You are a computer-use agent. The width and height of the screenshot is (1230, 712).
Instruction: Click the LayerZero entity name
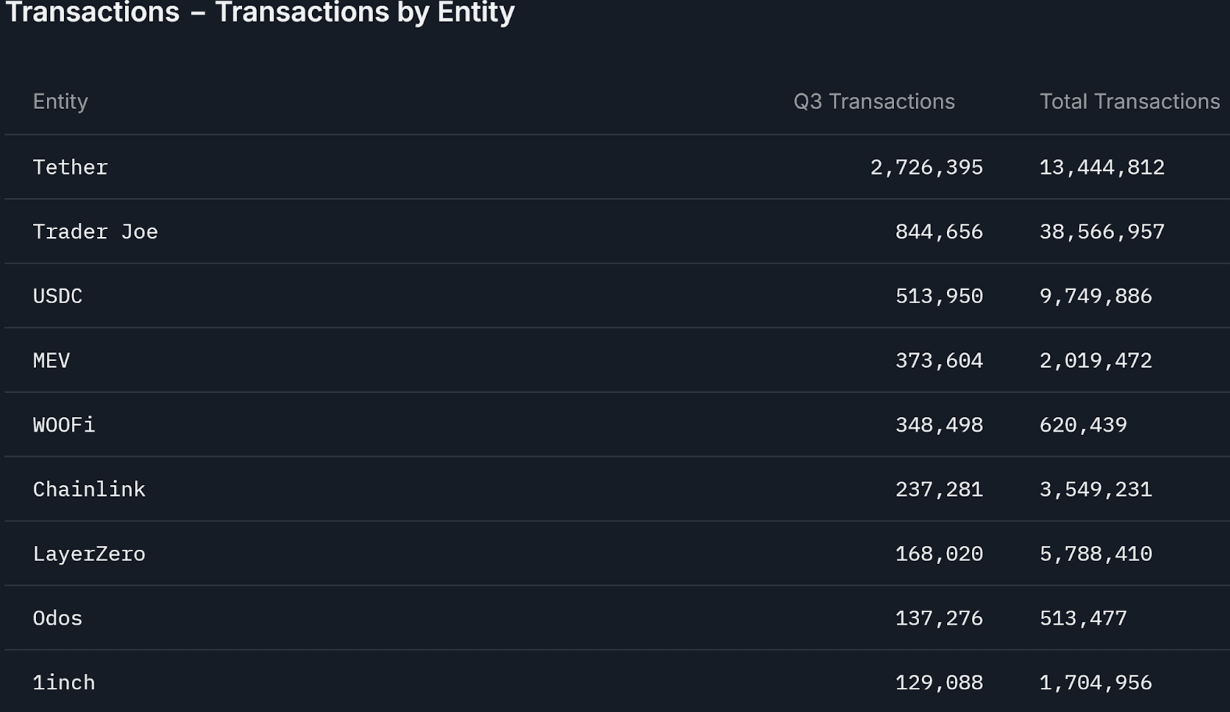(x=89, y=554)
